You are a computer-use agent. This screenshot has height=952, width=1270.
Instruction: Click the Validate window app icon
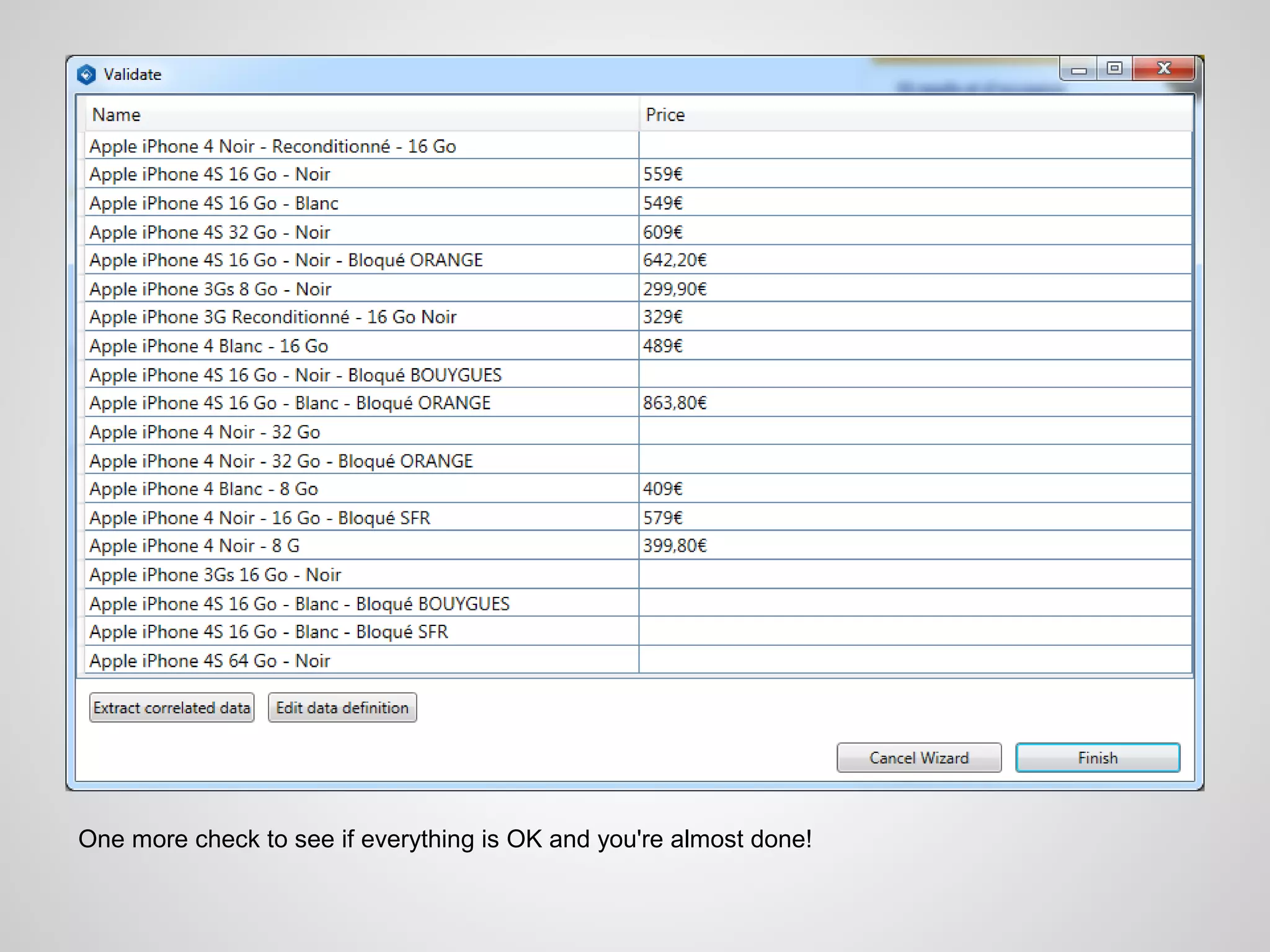[x=86, y=75]
